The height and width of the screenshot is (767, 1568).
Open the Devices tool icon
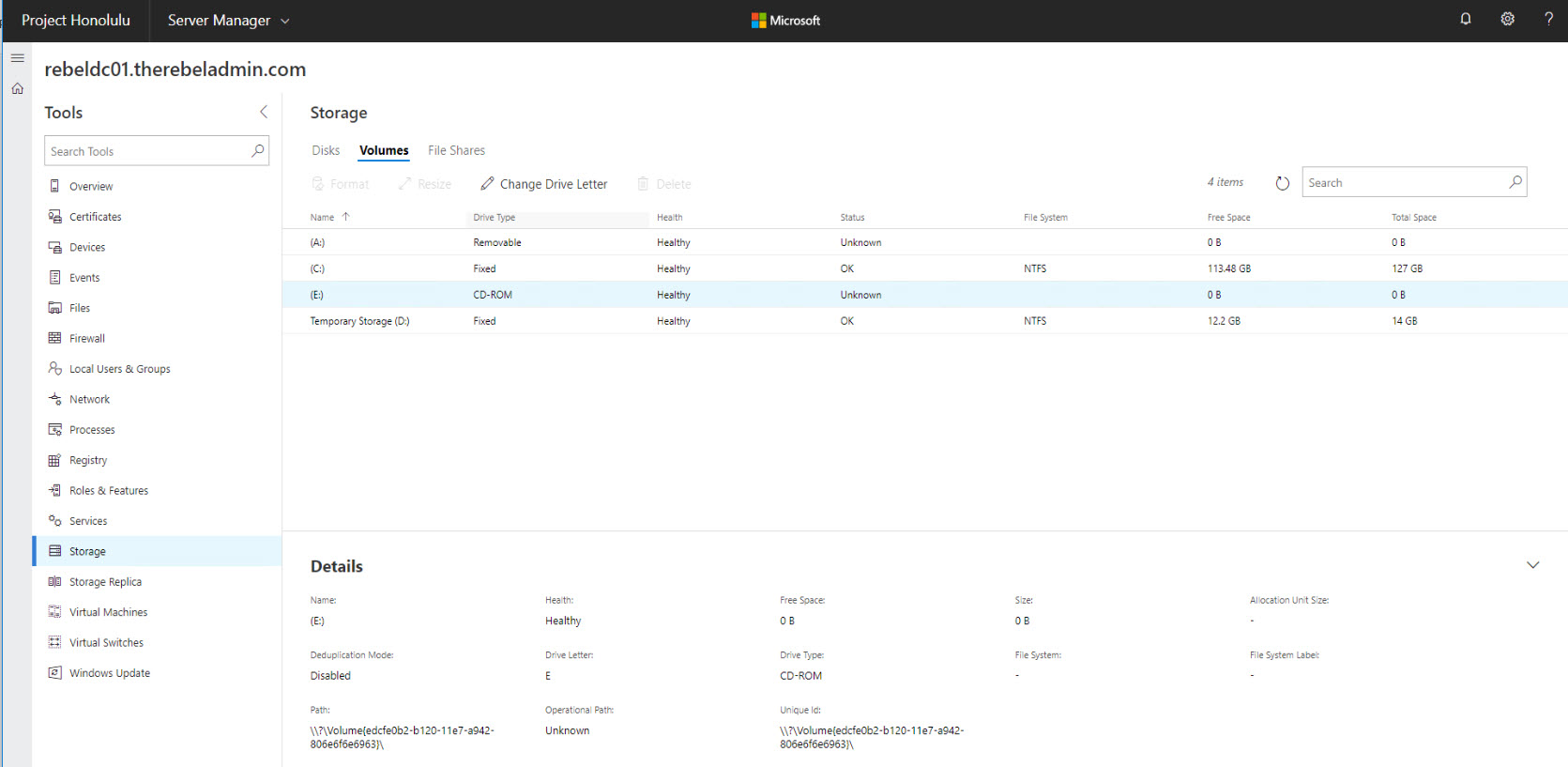[x=54, y=247]
